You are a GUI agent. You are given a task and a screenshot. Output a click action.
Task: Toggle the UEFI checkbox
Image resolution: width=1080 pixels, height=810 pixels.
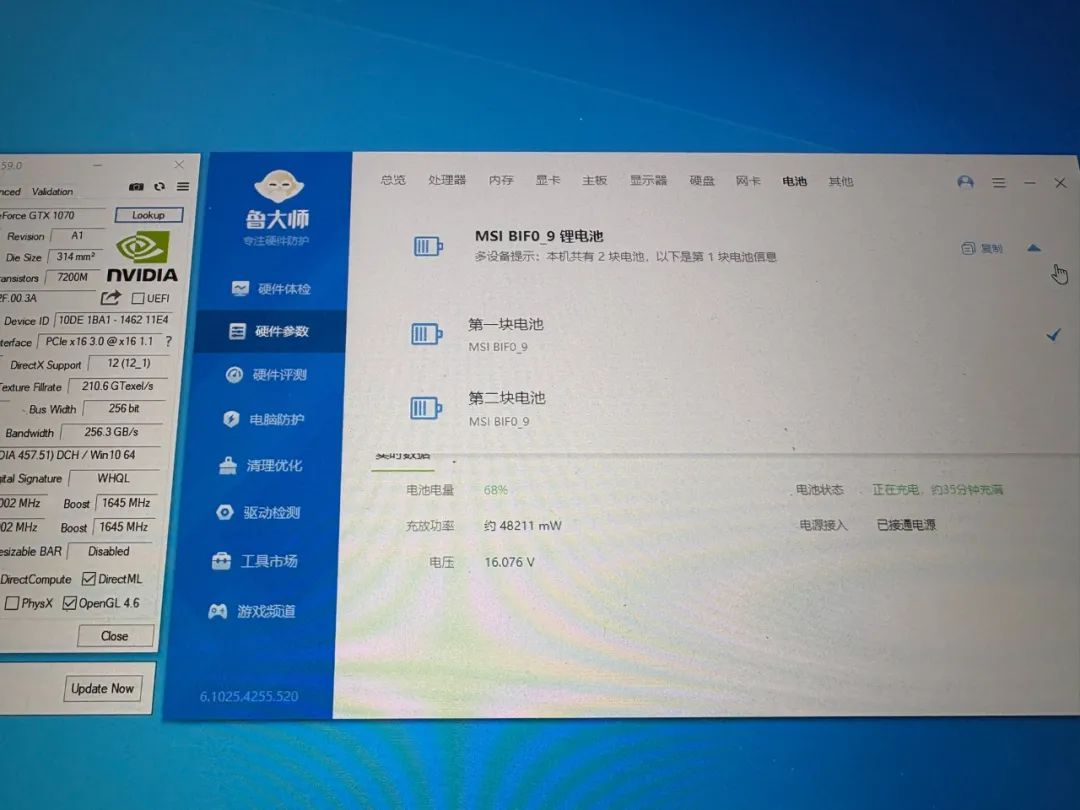click(x=138, y=298)
